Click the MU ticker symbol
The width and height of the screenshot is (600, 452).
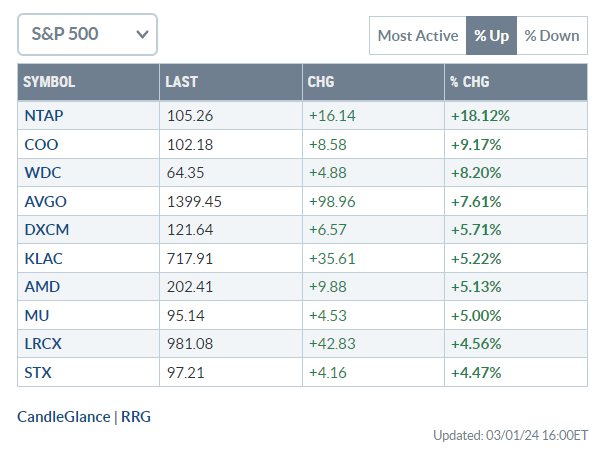(x=34, y=316)
